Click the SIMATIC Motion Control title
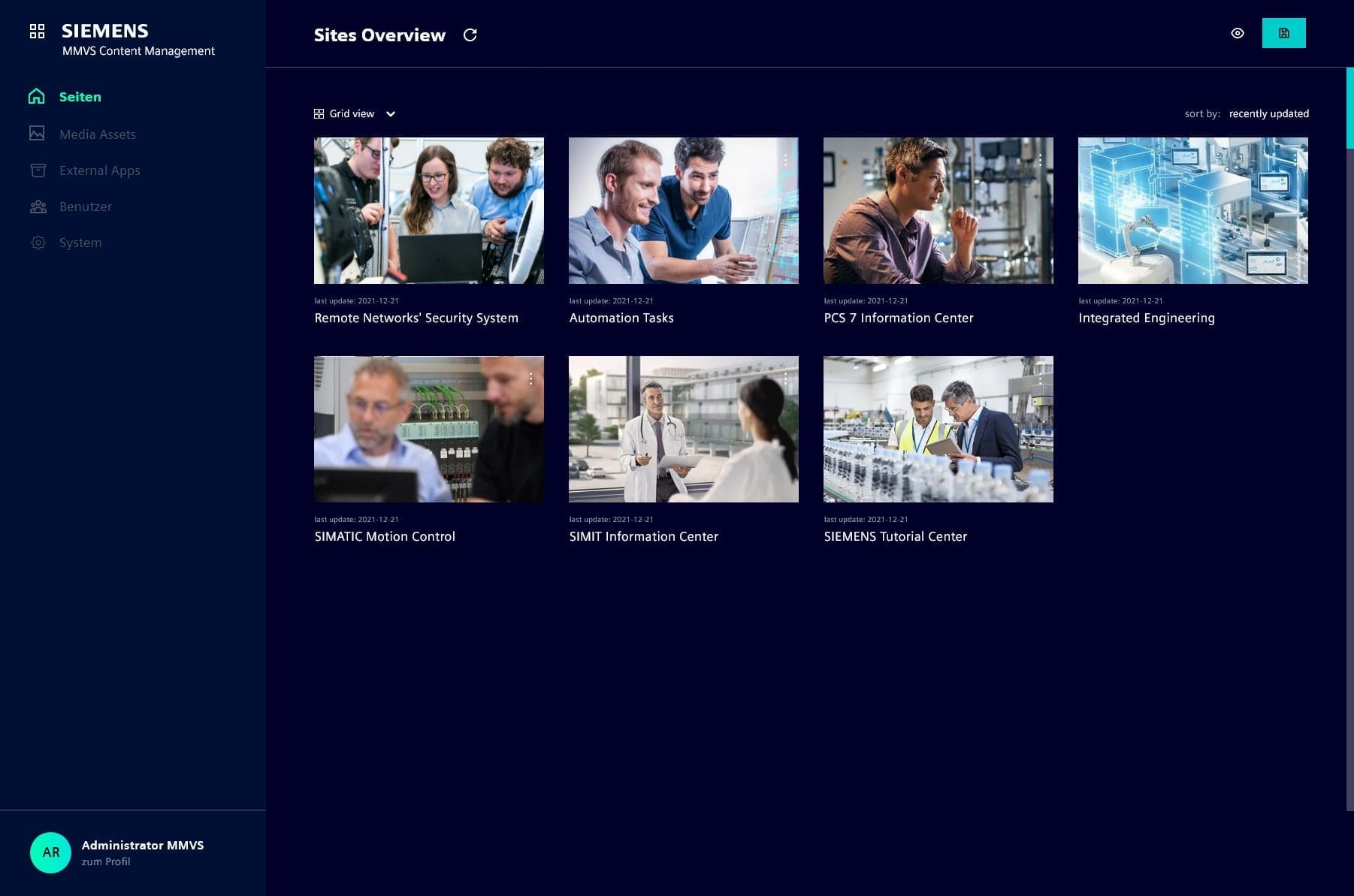 385,536
